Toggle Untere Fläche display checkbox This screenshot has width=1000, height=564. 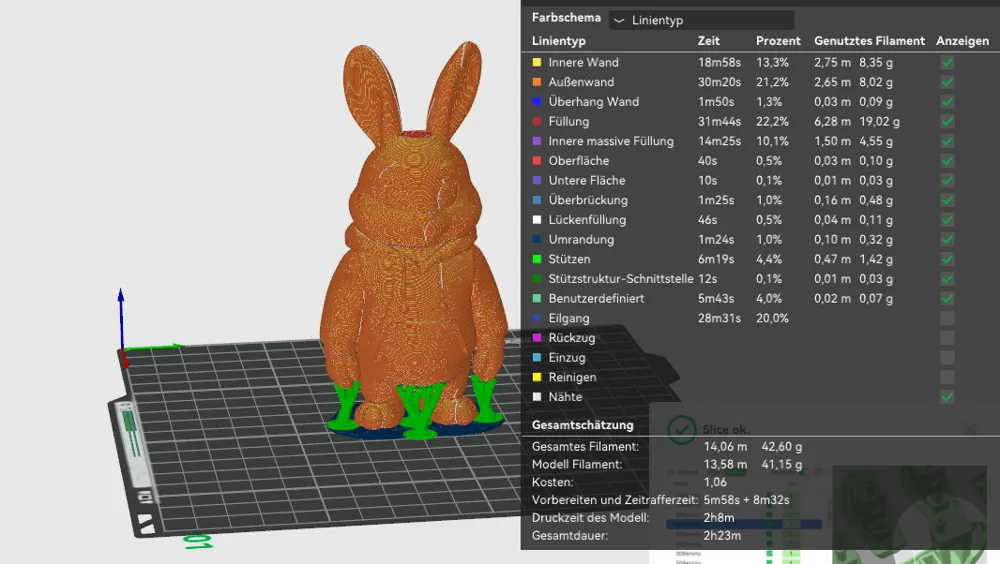pyautogui.click(x=947, y=181)
